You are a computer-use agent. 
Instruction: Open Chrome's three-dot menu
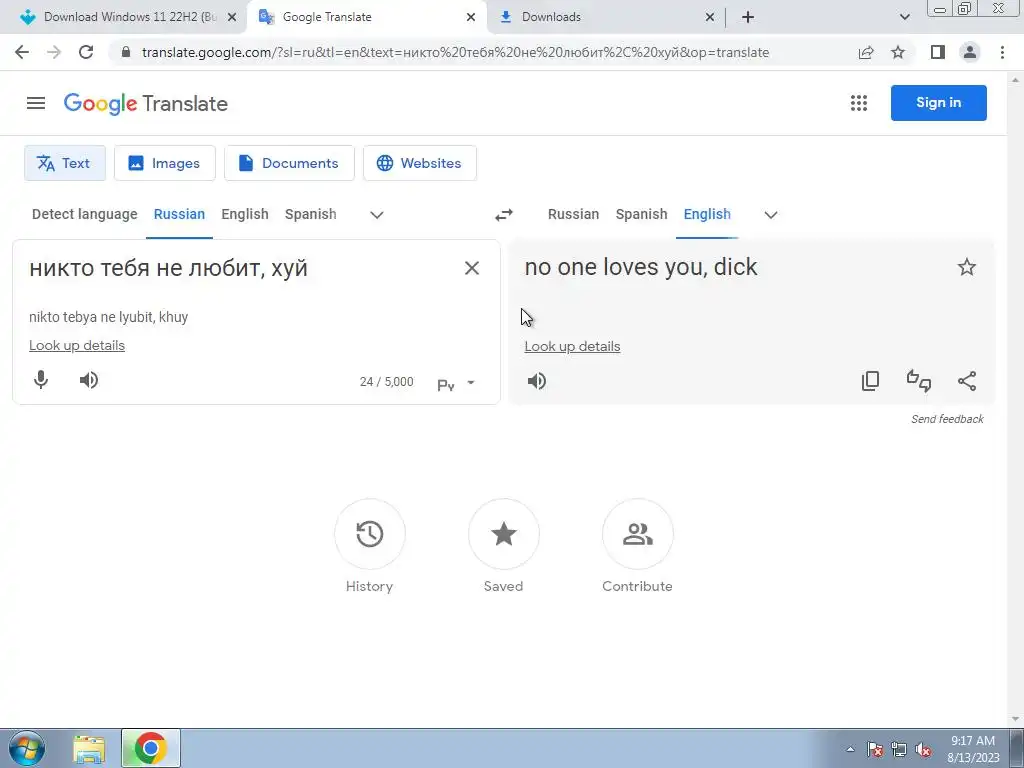pyautogui.click(x=1002, y=52)
